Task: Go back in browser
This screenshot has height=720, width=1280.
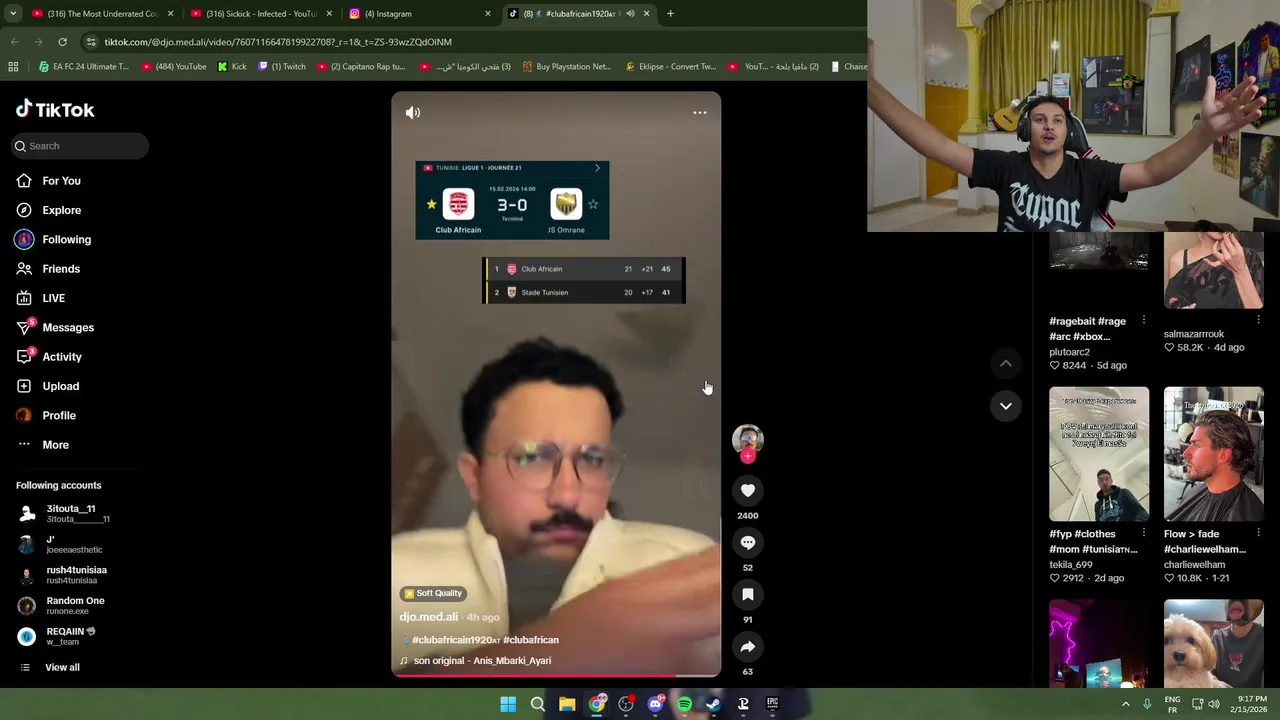Action: point(14,42)
